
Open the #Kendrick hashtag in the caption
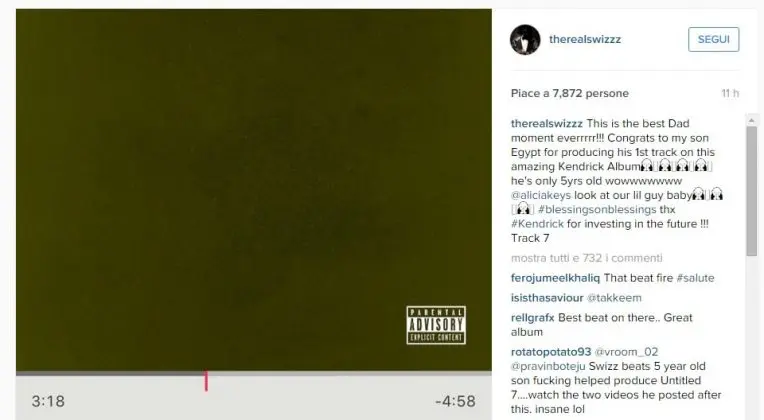(537, 224)
